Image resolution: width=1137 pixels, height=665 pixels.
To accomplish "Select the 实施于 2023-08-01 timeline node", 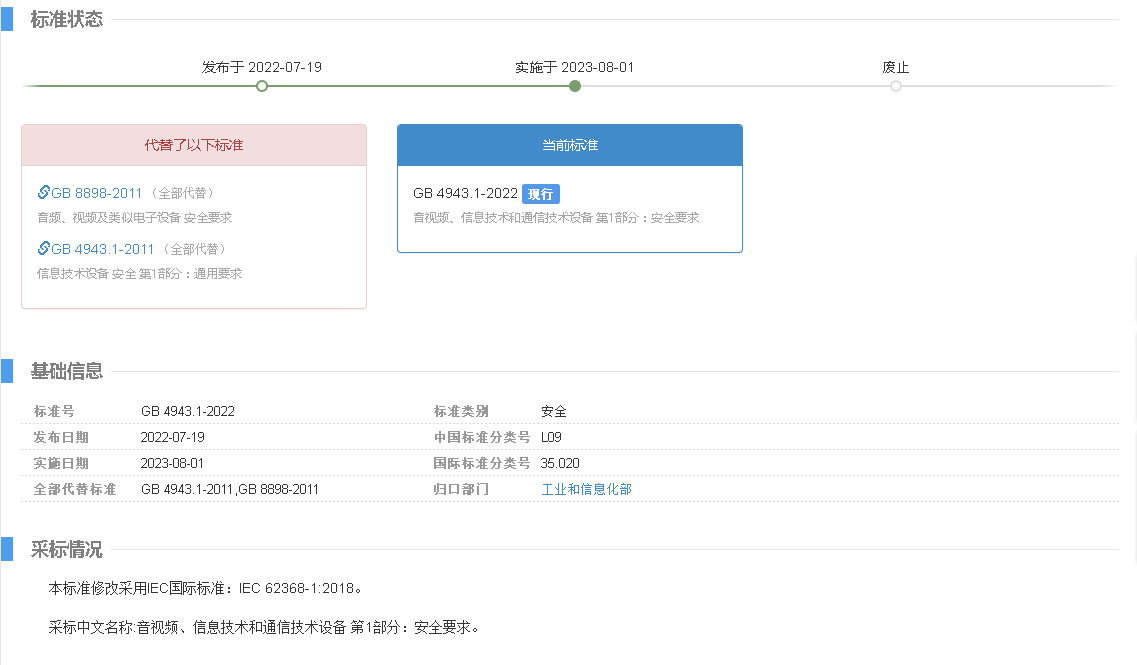I will (575, 86).
